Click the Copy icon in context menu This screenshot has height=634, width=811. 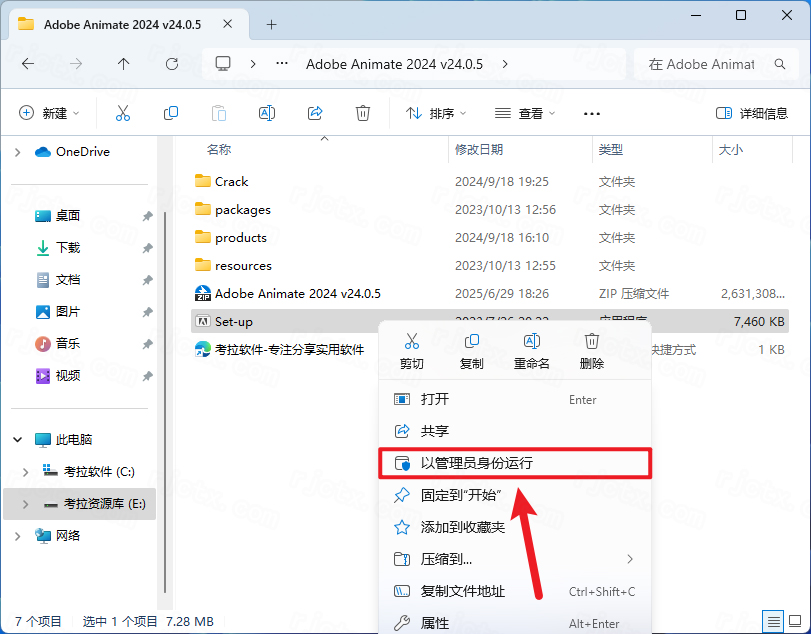(471, 343)
